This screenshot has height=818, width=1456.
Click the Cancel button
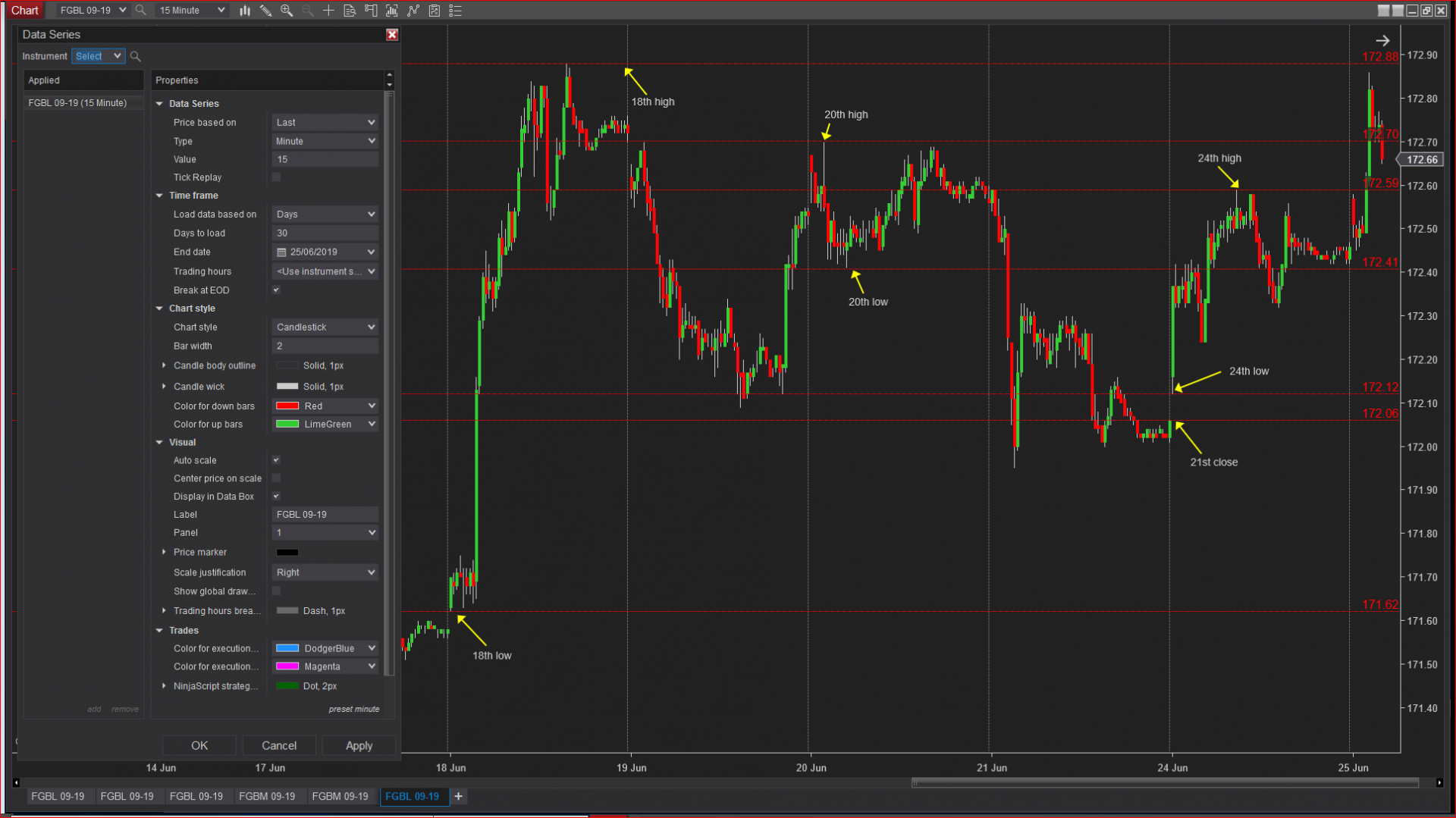(x=279, y=745)
